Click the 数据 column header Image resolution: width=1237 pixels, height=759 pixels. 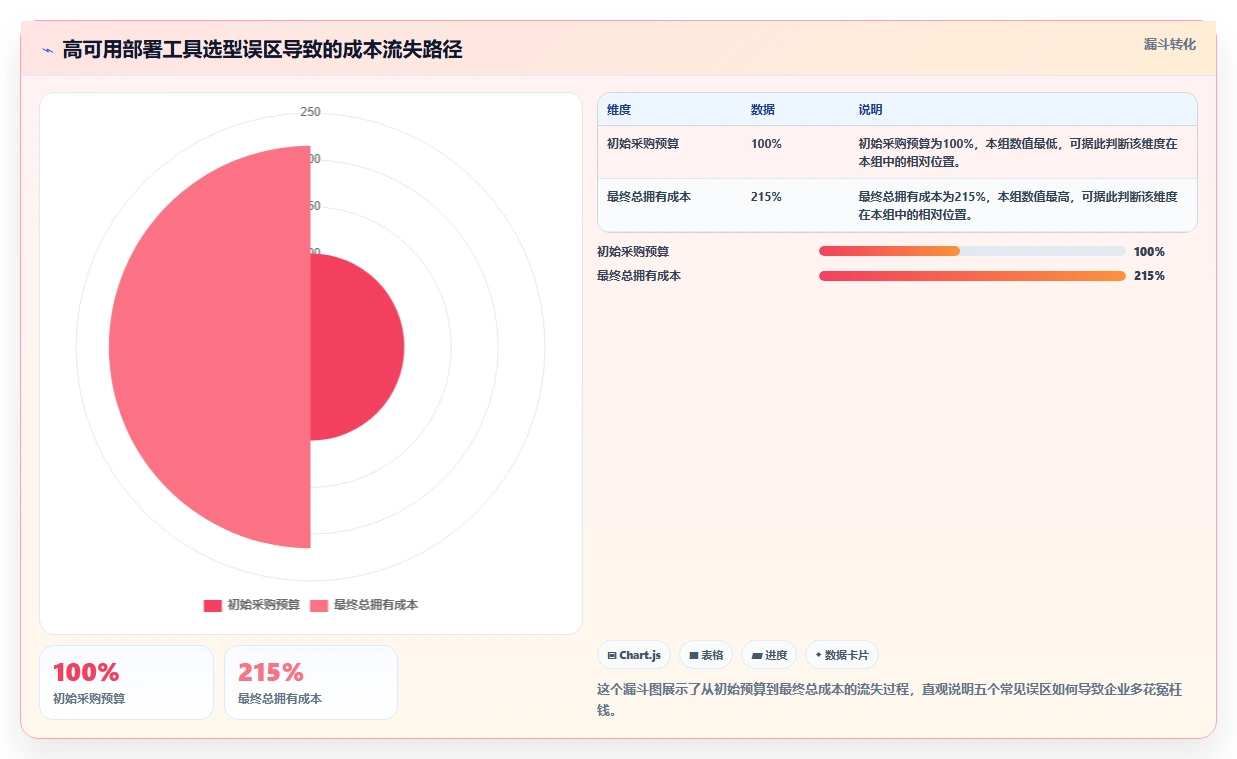click(763, 110)
